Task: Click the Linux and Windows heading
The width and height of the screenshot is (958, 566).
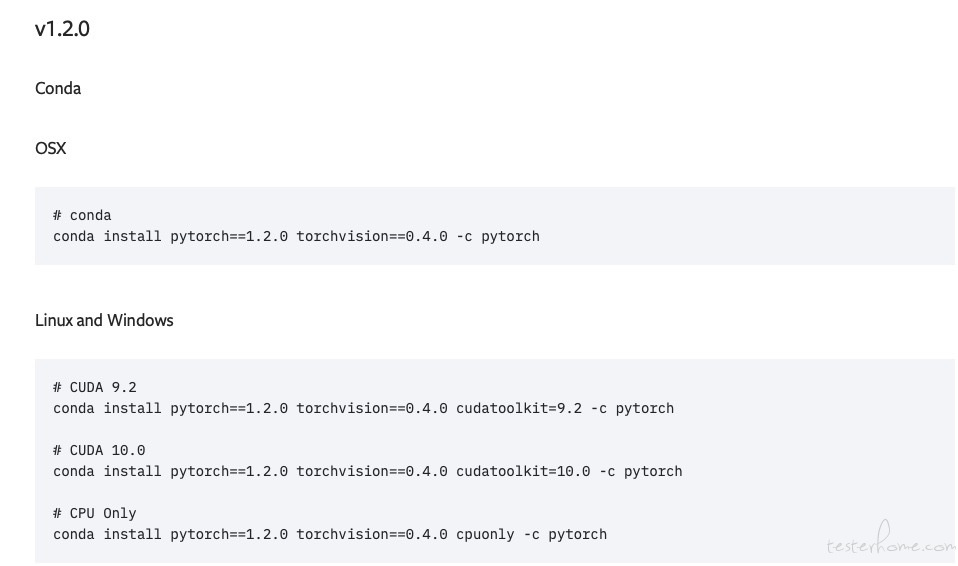Action: pyautogui.click(x=104, y=320)
